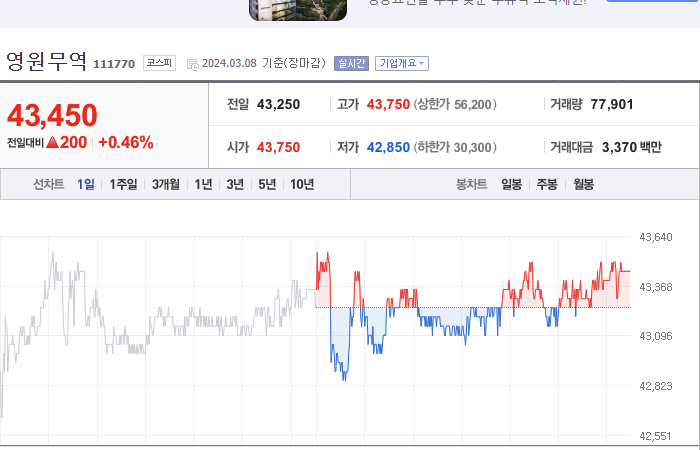700x450 pixels.
Task: Click the 거래대금 value 3,370 백만
Action: click(x=632, y=147)
